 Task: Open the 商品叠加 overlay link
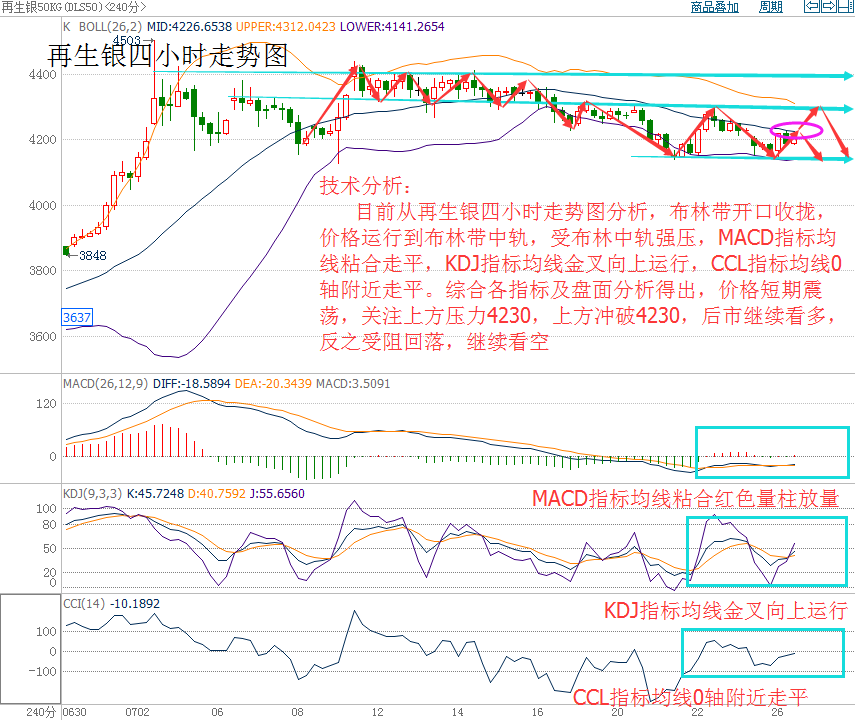tap(714, 8)
